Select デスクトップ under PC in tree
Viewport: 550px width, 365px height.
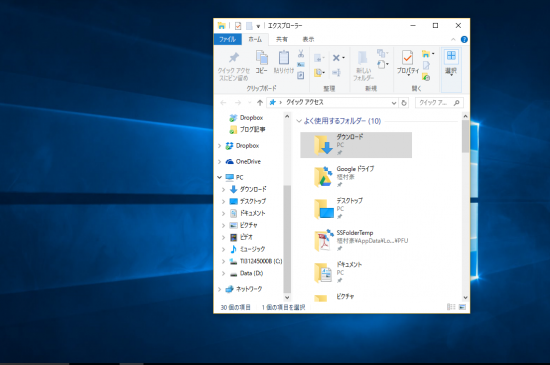248,202
